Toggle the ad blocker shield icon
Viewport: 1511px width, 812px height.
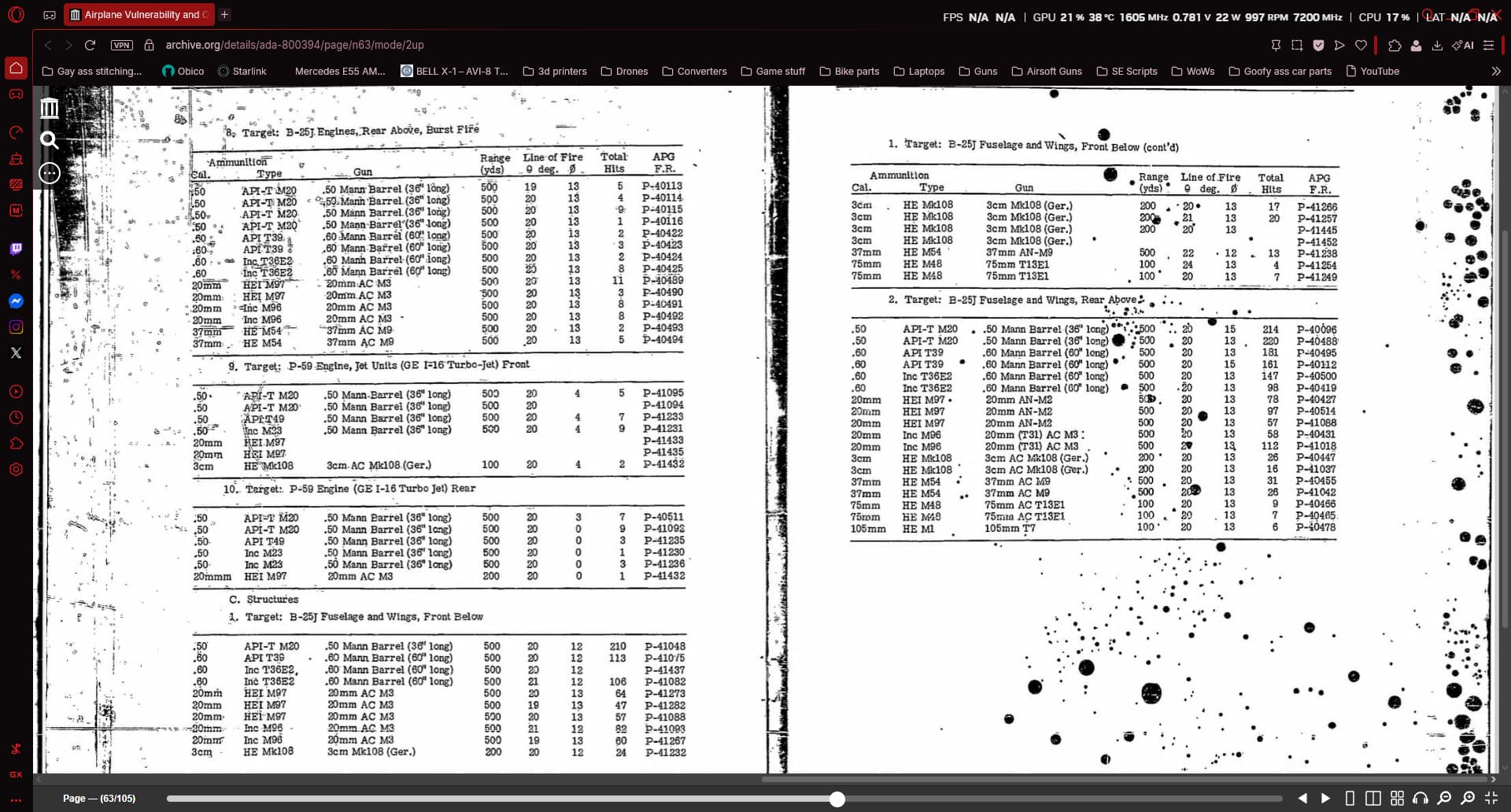click(1318, 46)
